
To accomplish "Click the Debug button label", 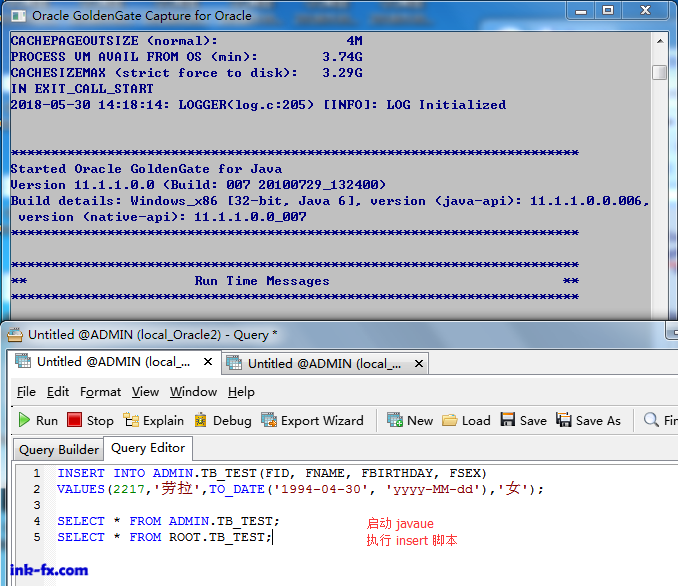I will click(x=232, y=420).
